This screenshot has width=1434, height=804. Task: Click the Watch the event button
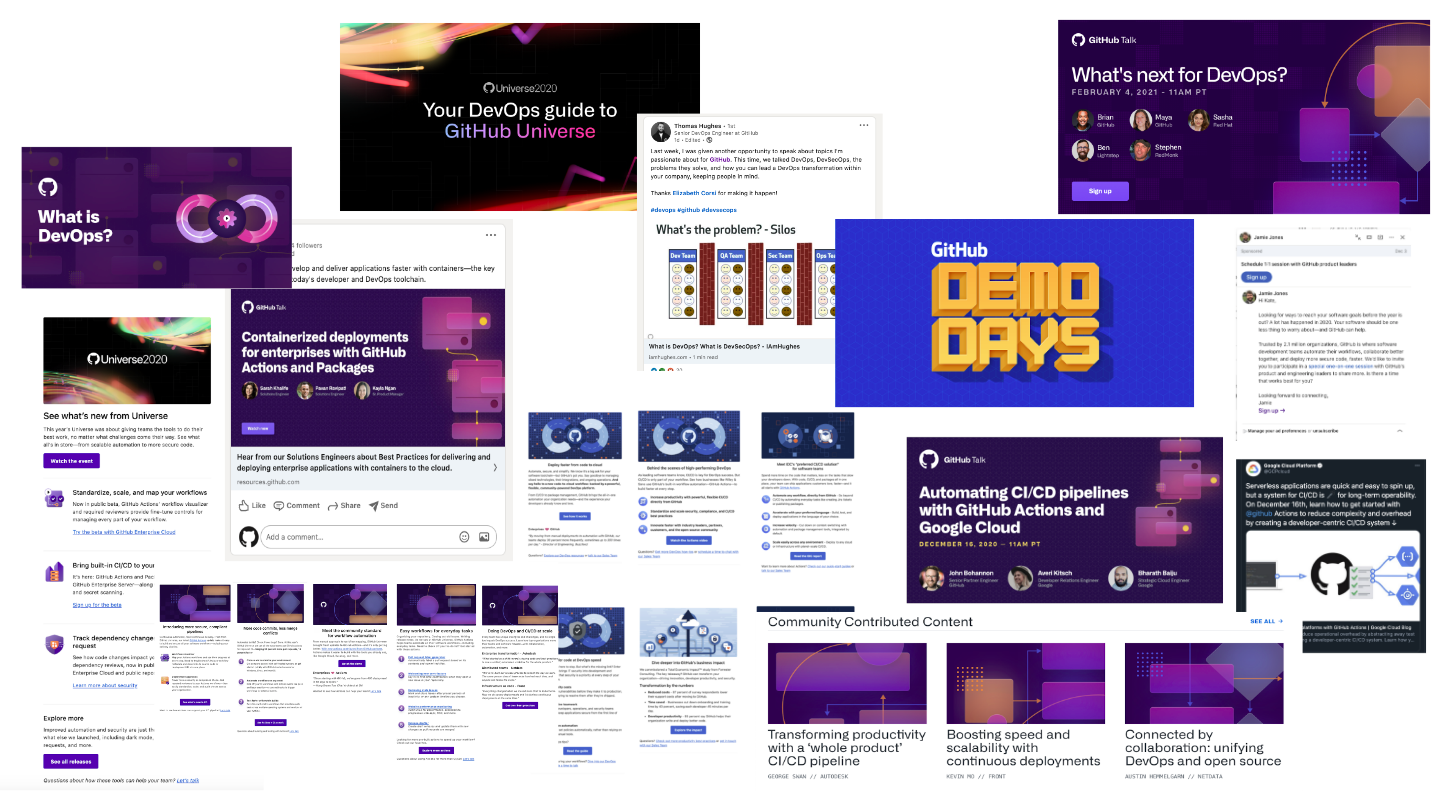click(71, 461)
